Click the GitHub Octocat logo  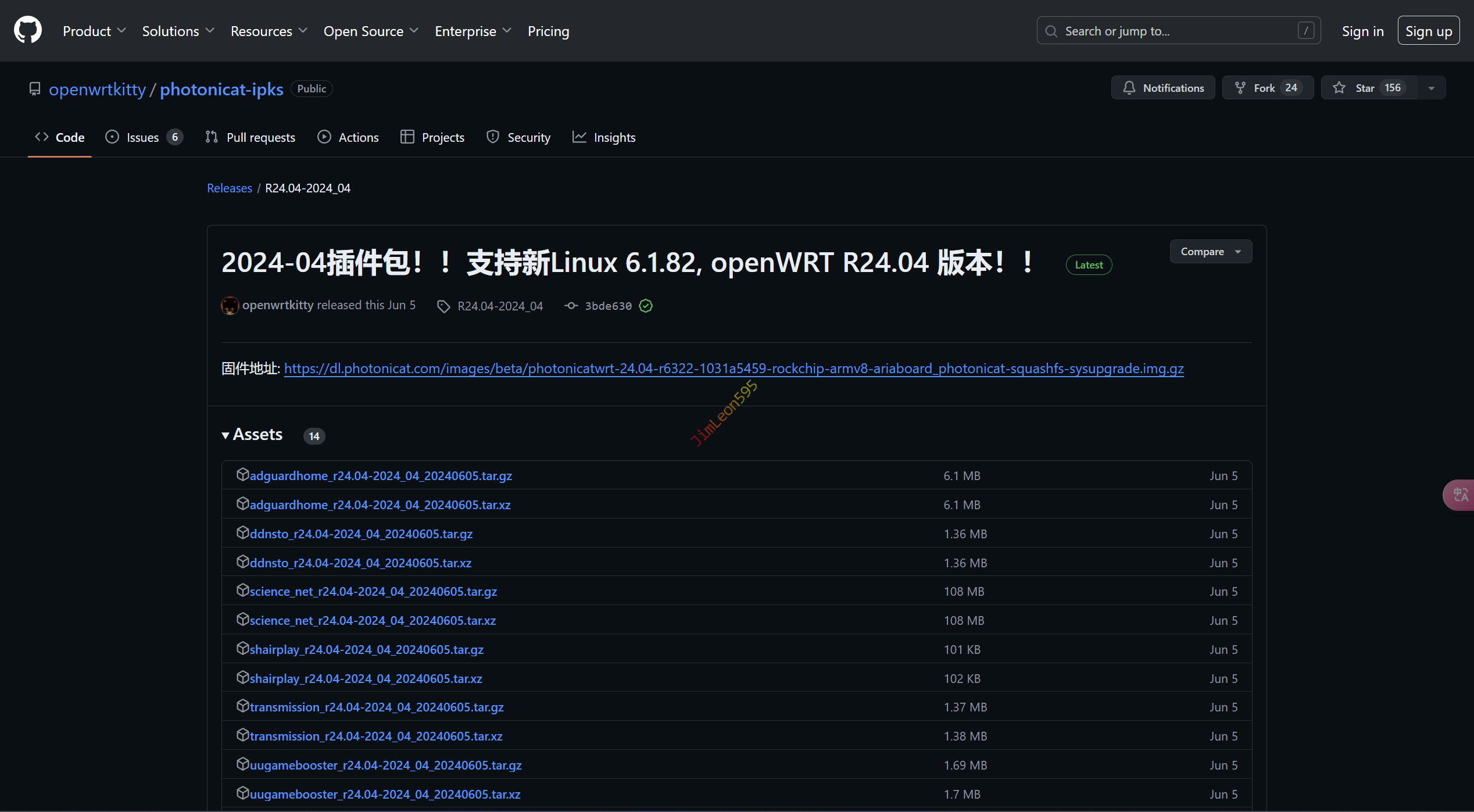[x=27, y=30]
